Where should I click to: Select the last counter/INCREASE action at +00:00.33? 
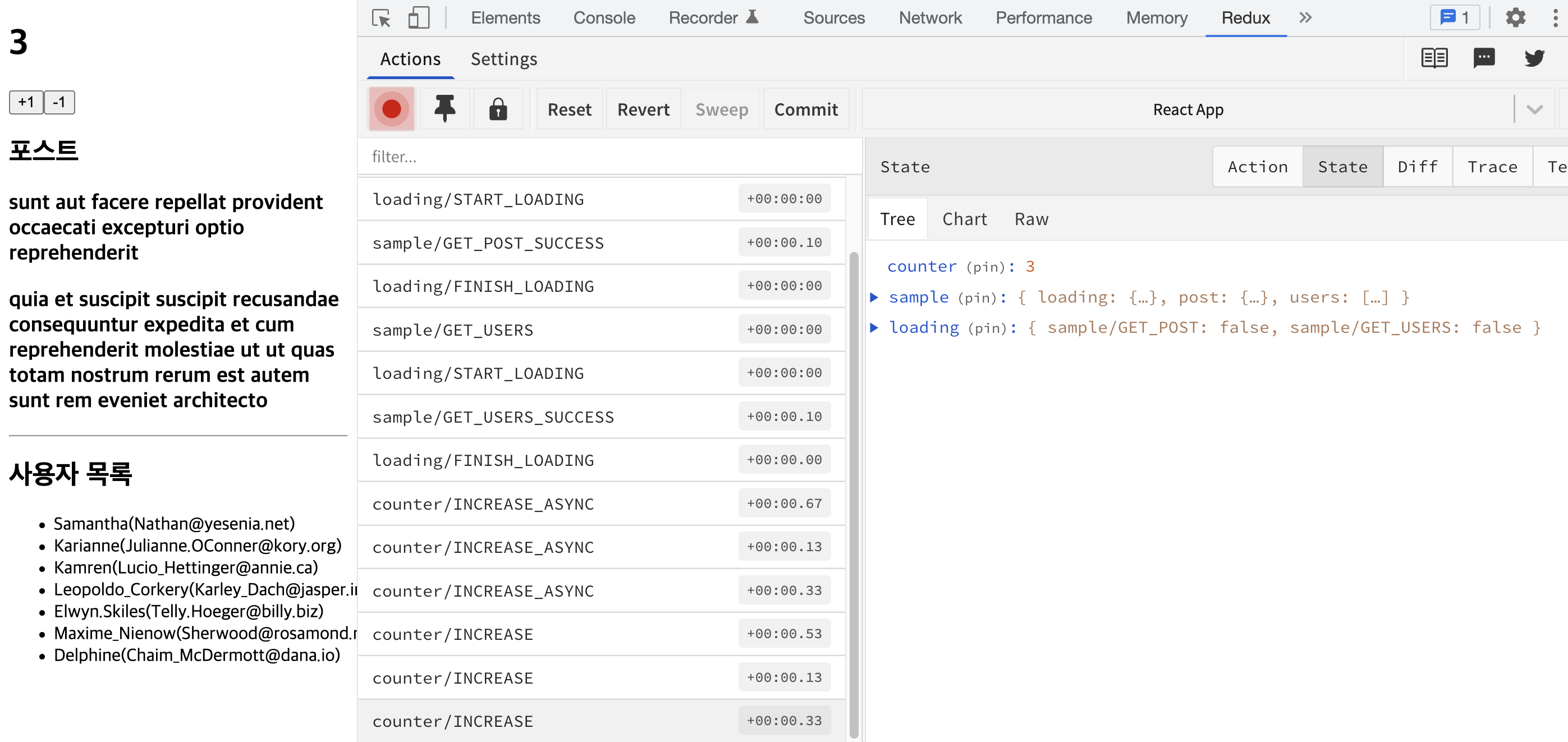tap(601, 721)
